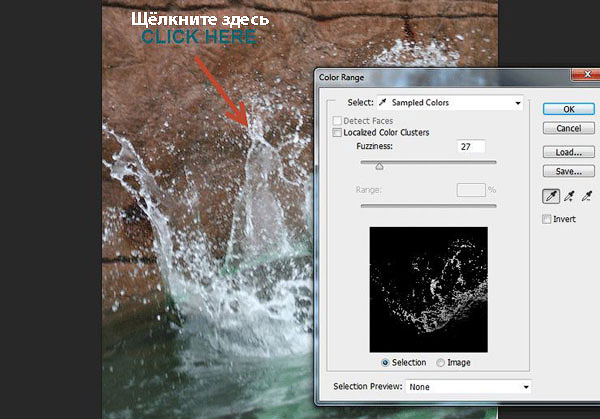Choose the Selection radio button
The width and height of the screenshot is (600, 419).
(x=385, y=362)
